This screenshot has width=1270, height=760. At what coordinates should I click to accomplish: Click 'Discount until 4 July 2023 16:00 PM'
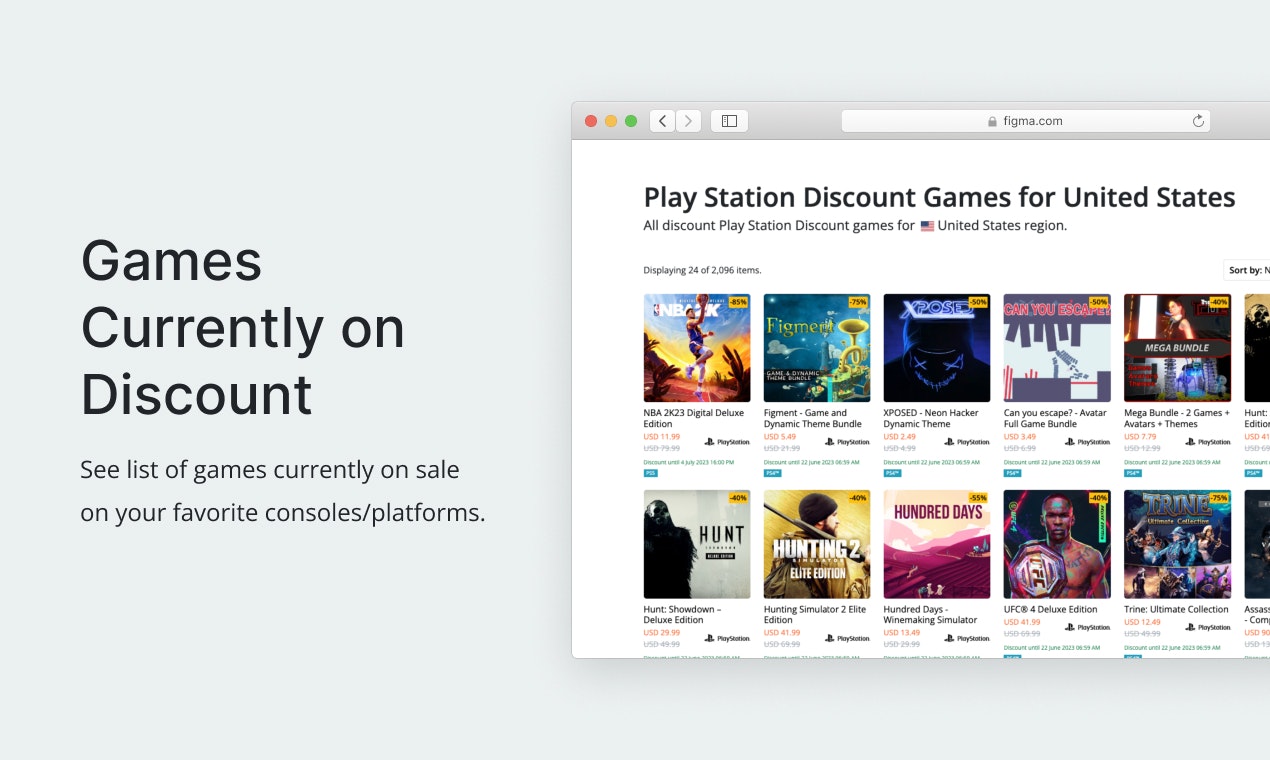click(689, 462)
